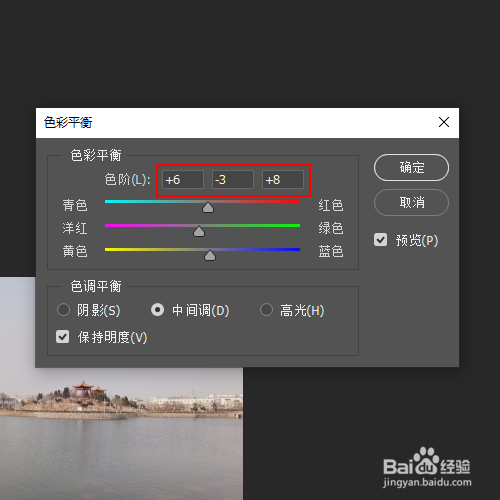Click the 黄色–蓝色 slider handle
The width and height of the screenshot is (500, 500).
tap(210, 255)
